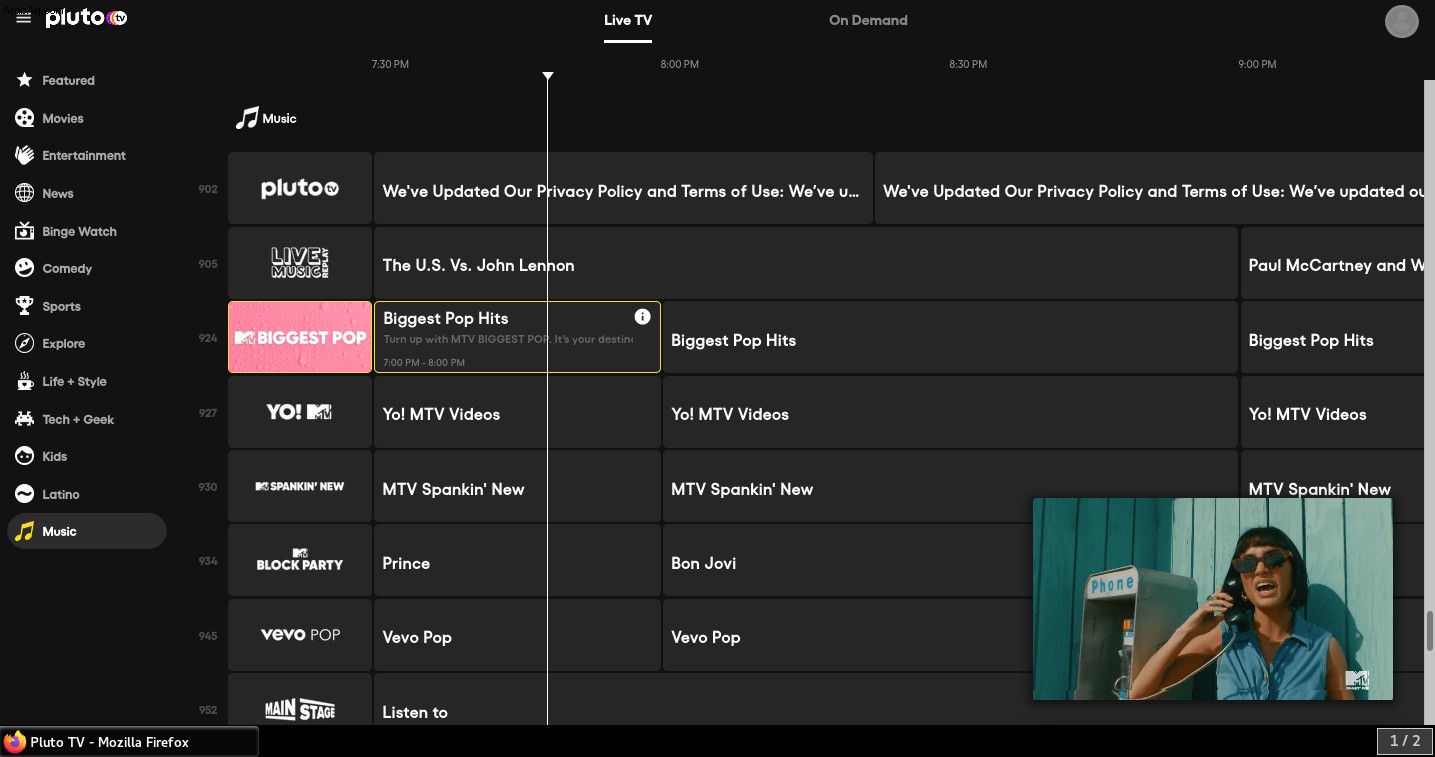This screenshot has height=757, width=1435.
Task: Open the hamburger menu
Action: pyautogui.click(x=24, y=19)
